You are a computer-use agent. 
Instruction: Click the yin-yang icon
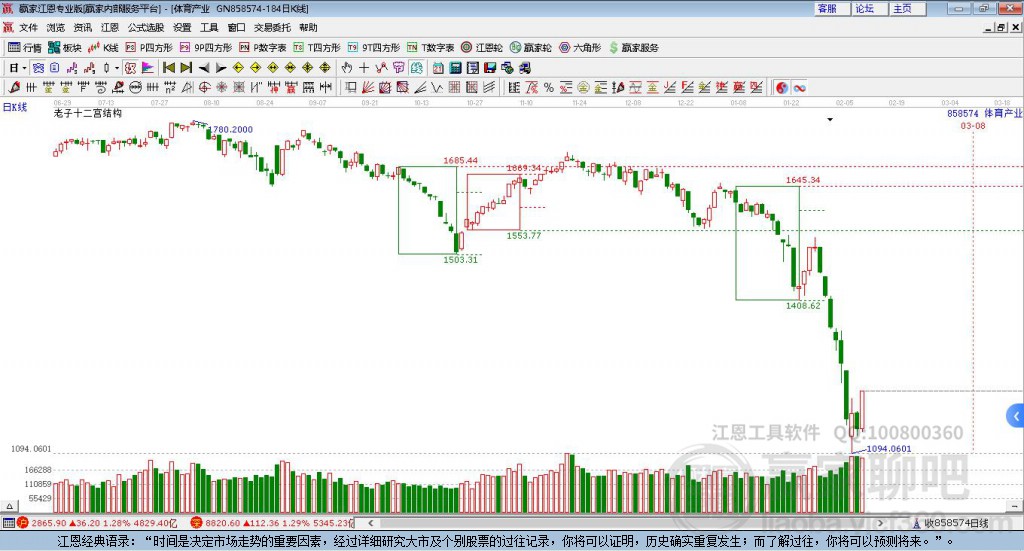(x=782, y=87)
